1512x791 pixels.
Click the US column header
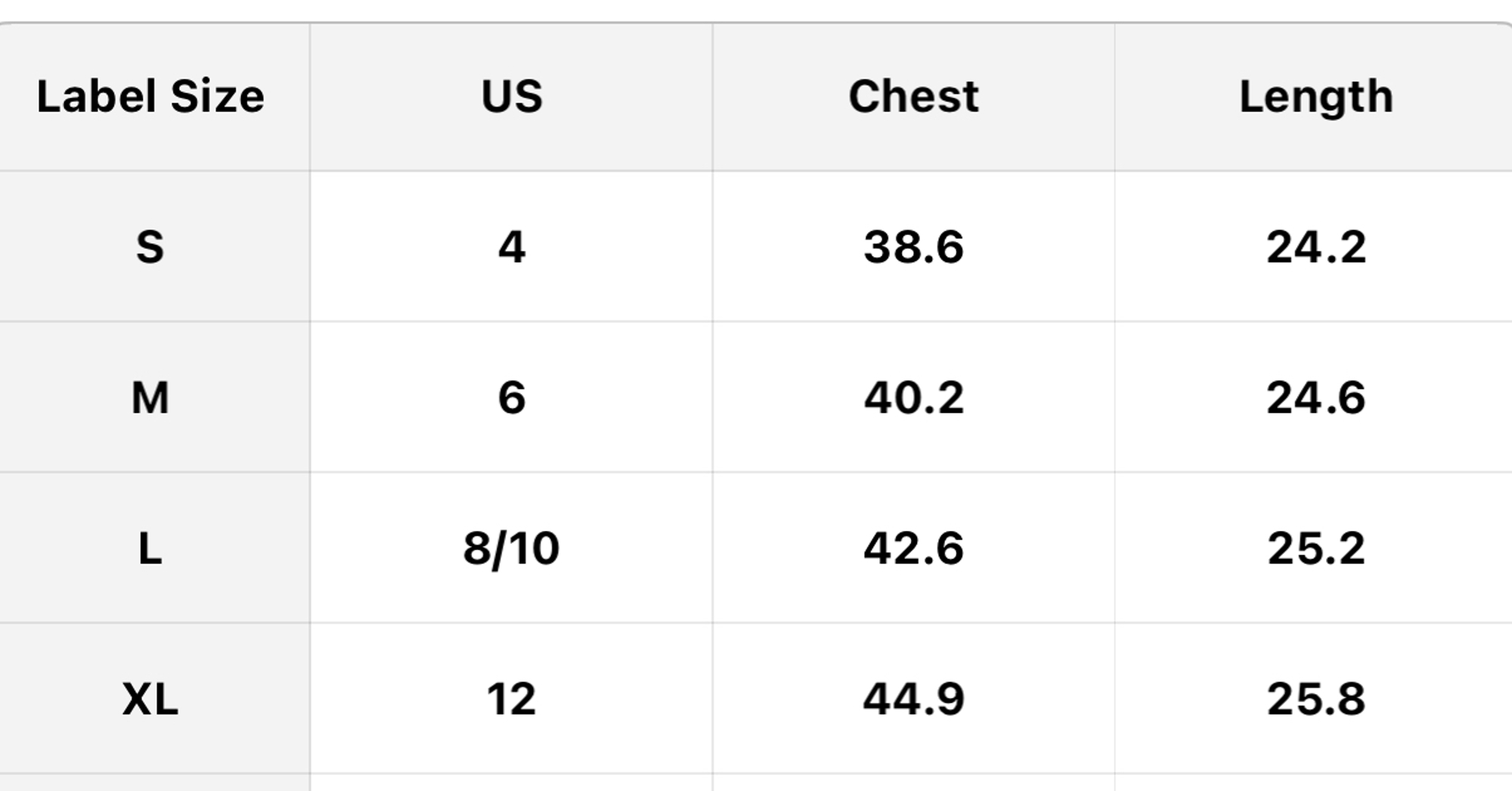[x=512, y=97]
